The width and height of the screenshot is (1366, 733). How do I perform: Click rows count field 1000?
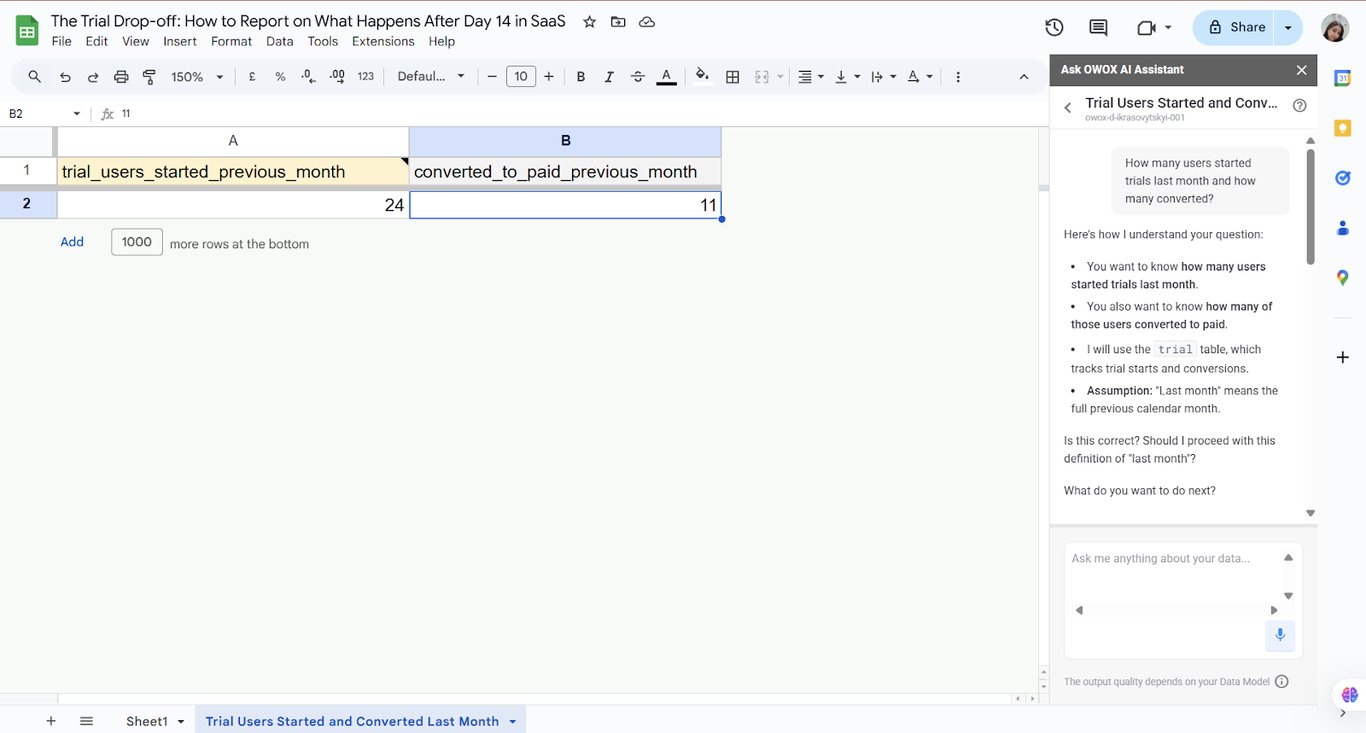click(137, 242)
